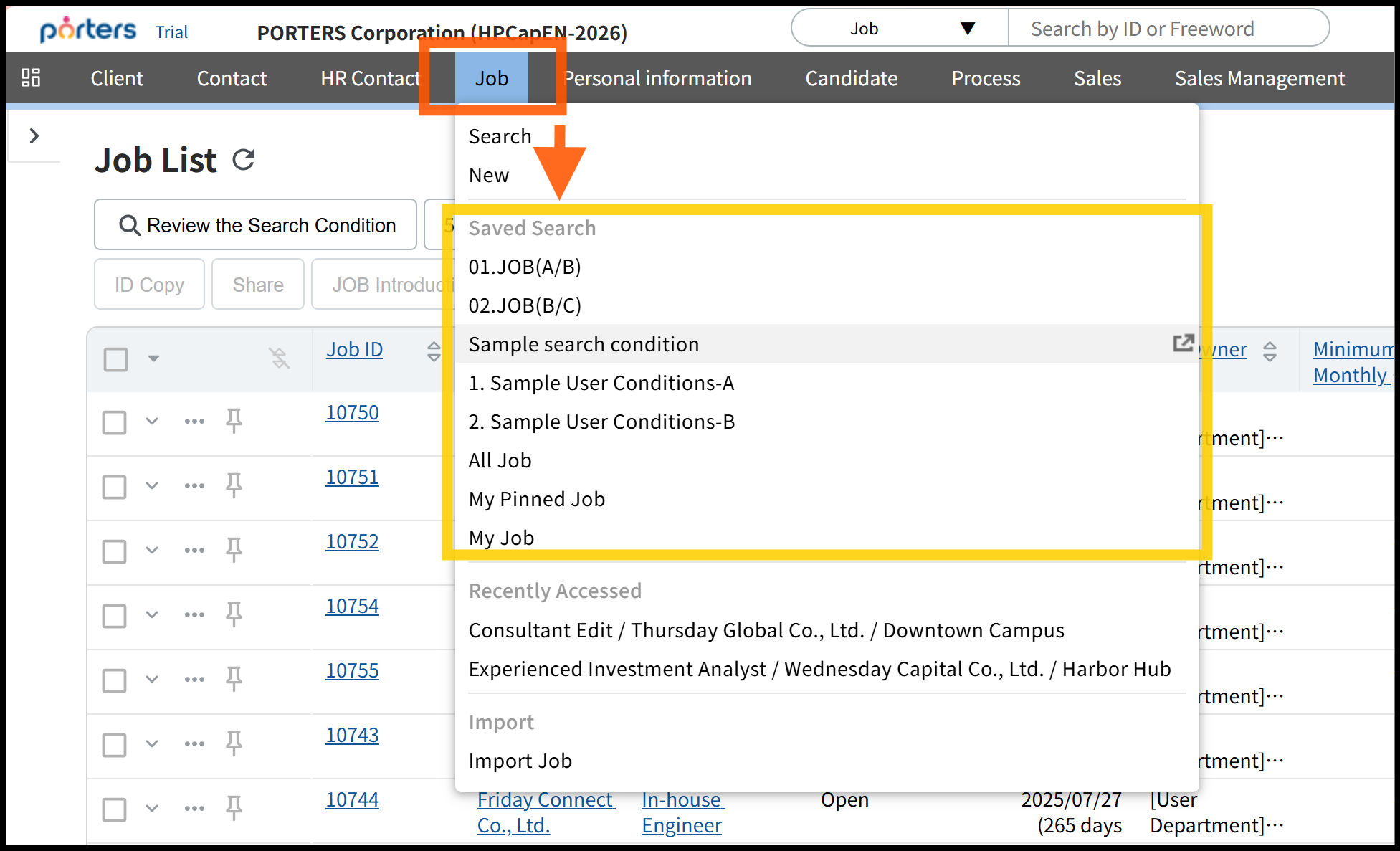This screenshot has height=851, width=1400.
Task: Sort by Job ID using sort arrows
Action: pos(434,351)
